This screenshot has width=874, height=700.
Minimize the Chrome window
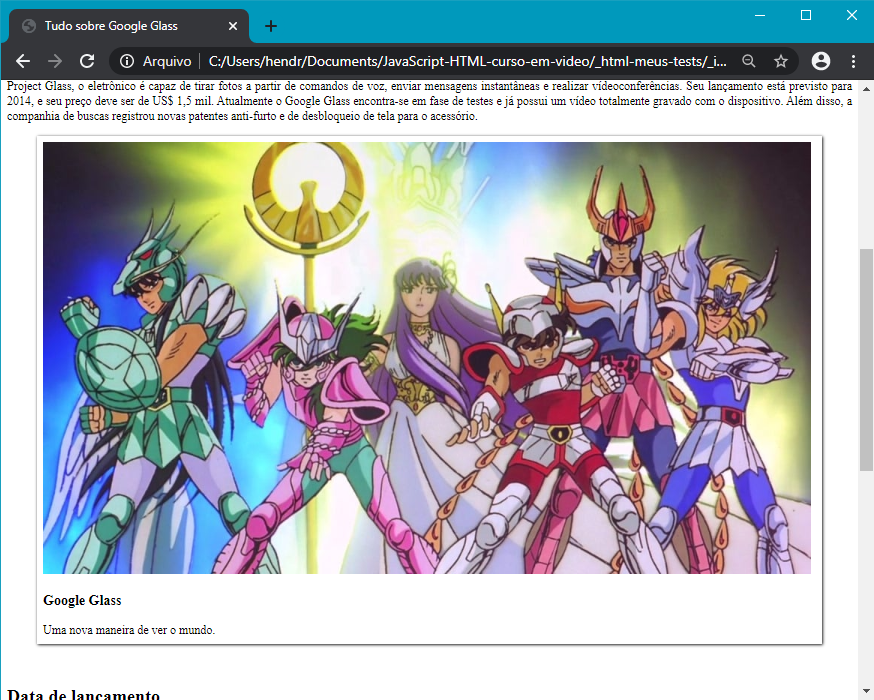[x=760, y=16]
